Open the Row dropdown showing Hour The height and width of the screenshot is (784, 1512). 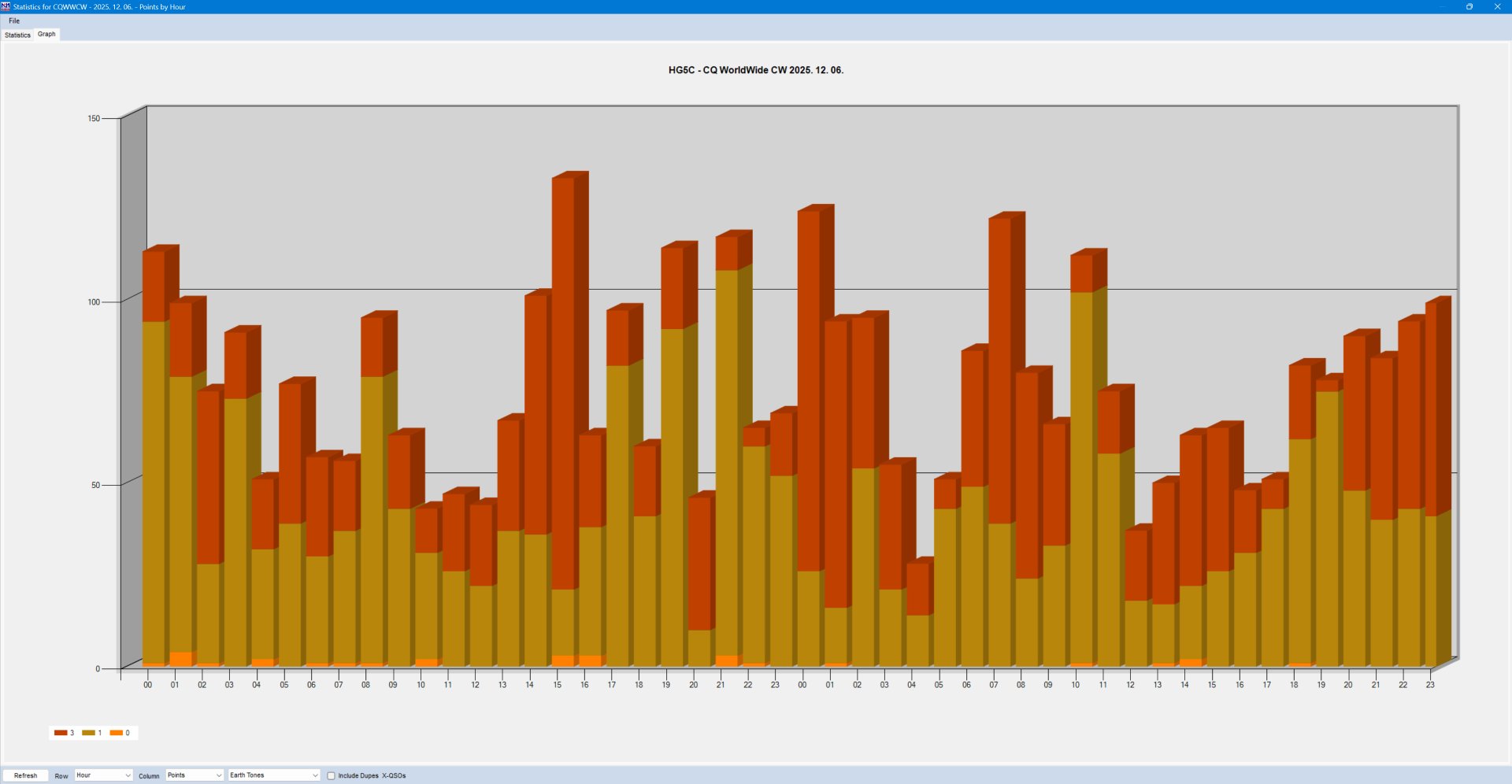[x=103, y=775]
